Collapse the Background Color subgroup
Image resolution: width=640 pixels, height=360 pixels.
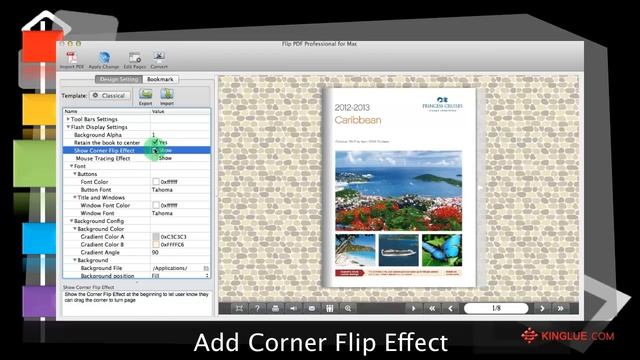click(x=75, y=229)
